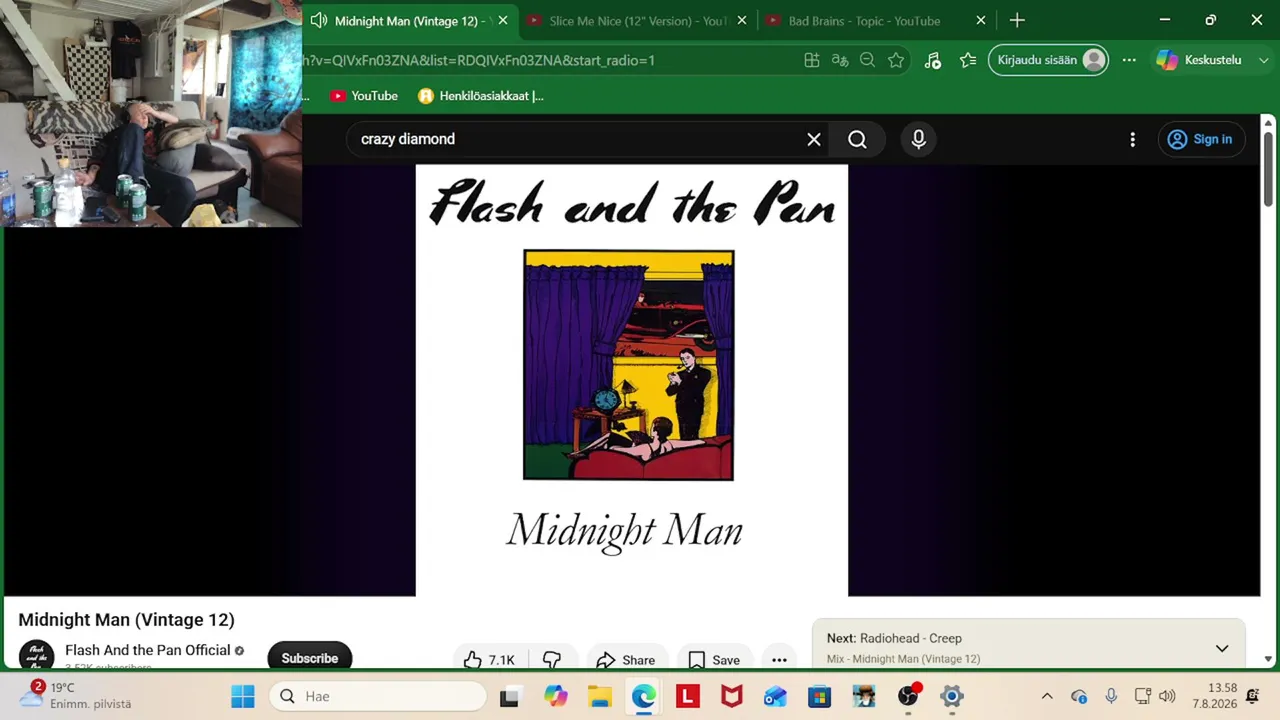Image resolution: width=1280 pixels, height=720 pixels.
Task: Share the Midnight Man video
Action: coord(625,660)
